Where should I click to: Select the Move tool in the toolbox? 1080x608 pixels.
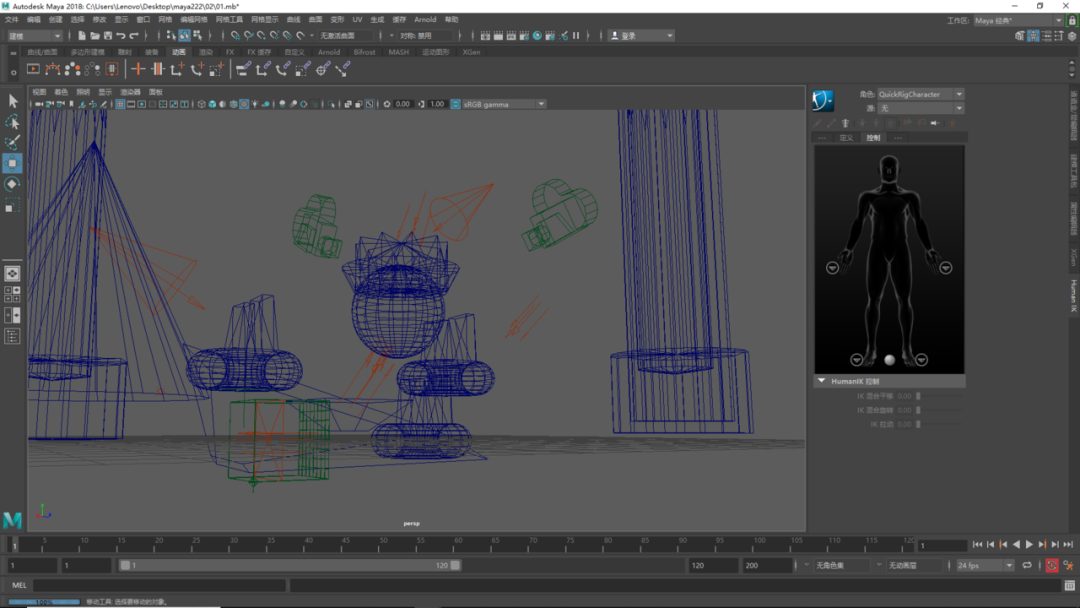pos(12,163)
